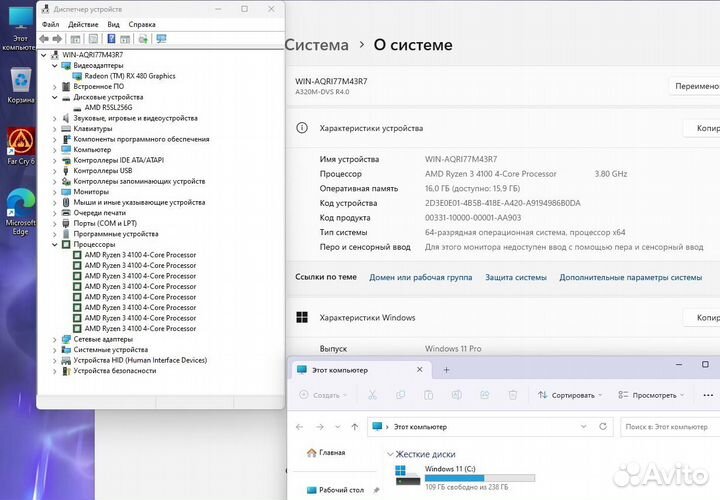Image resolution: width=720 pixels, height=500 pixels.
Task: Click the Cut scissors icon in Explorer toolbar
Action: coord(372,395)
